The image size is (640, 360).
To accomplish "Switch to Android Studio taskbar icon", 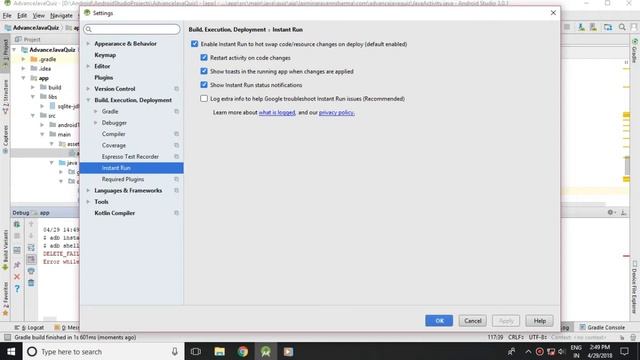I will click(x=266, y=351).
